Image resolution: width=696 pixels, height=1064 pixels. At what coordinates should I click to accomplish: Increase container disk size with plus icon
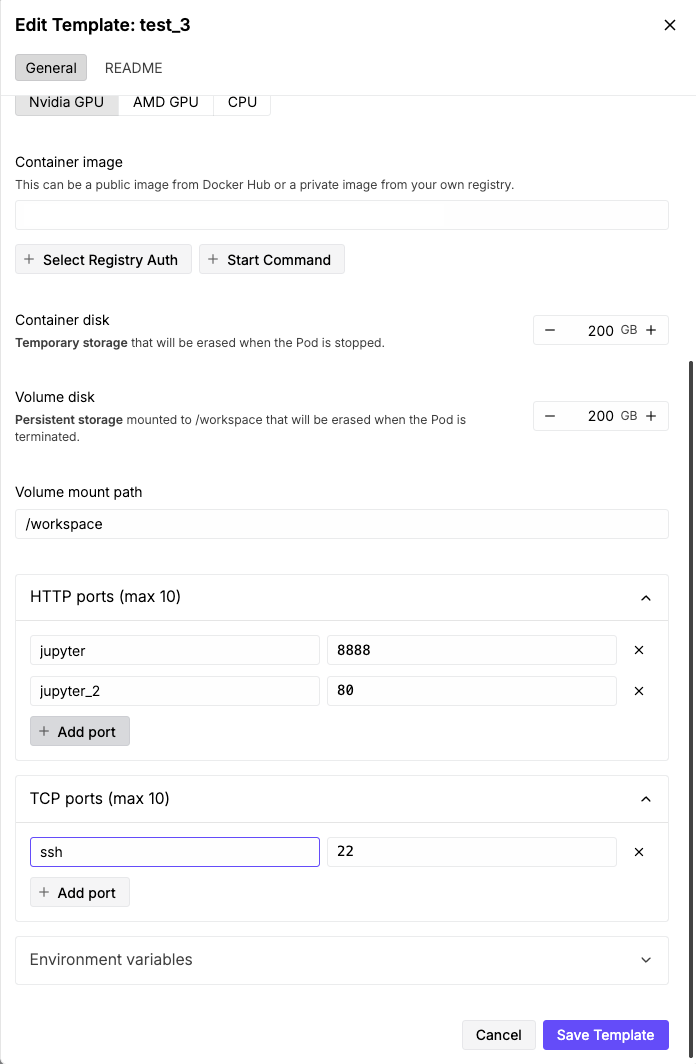651,330
